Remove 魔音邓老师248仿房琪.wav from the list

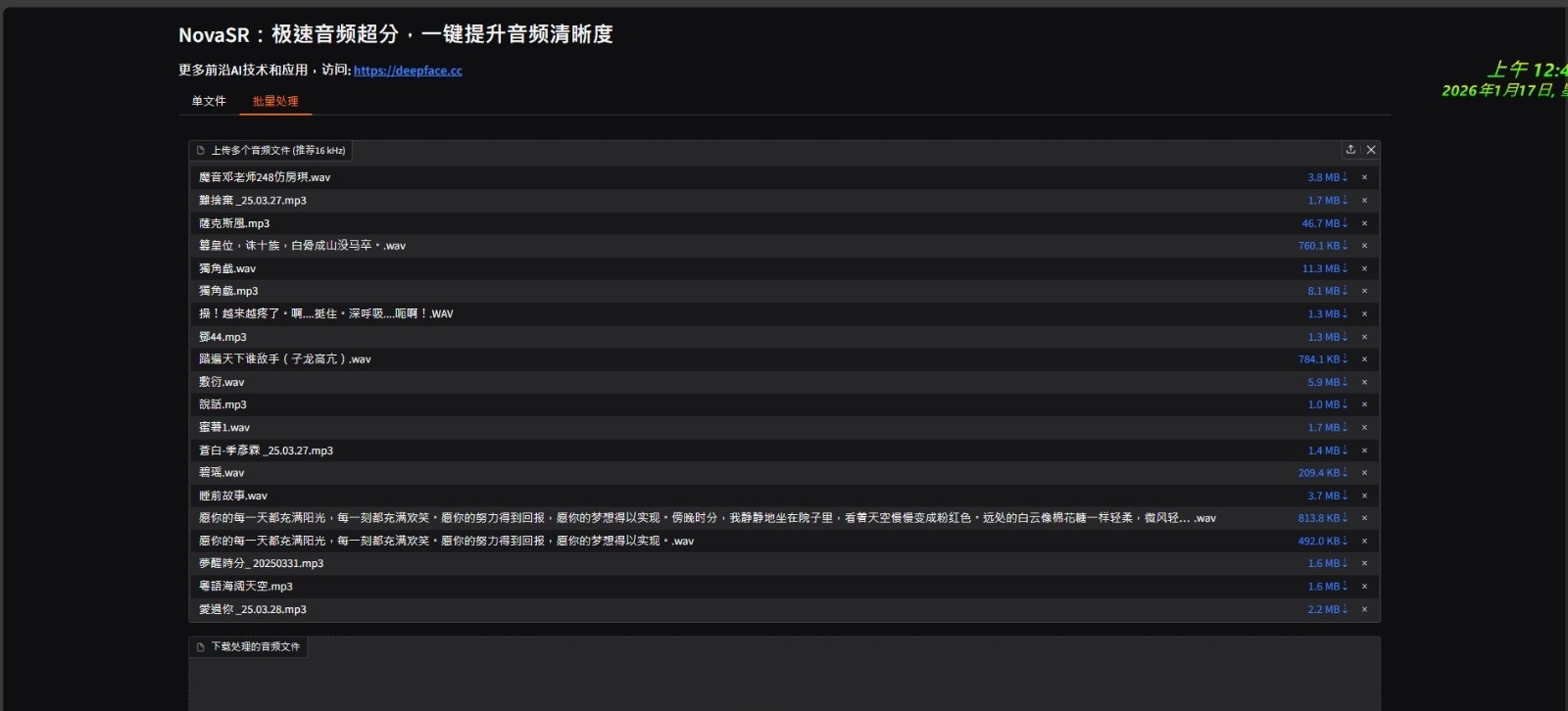[x=1364, y=177]
